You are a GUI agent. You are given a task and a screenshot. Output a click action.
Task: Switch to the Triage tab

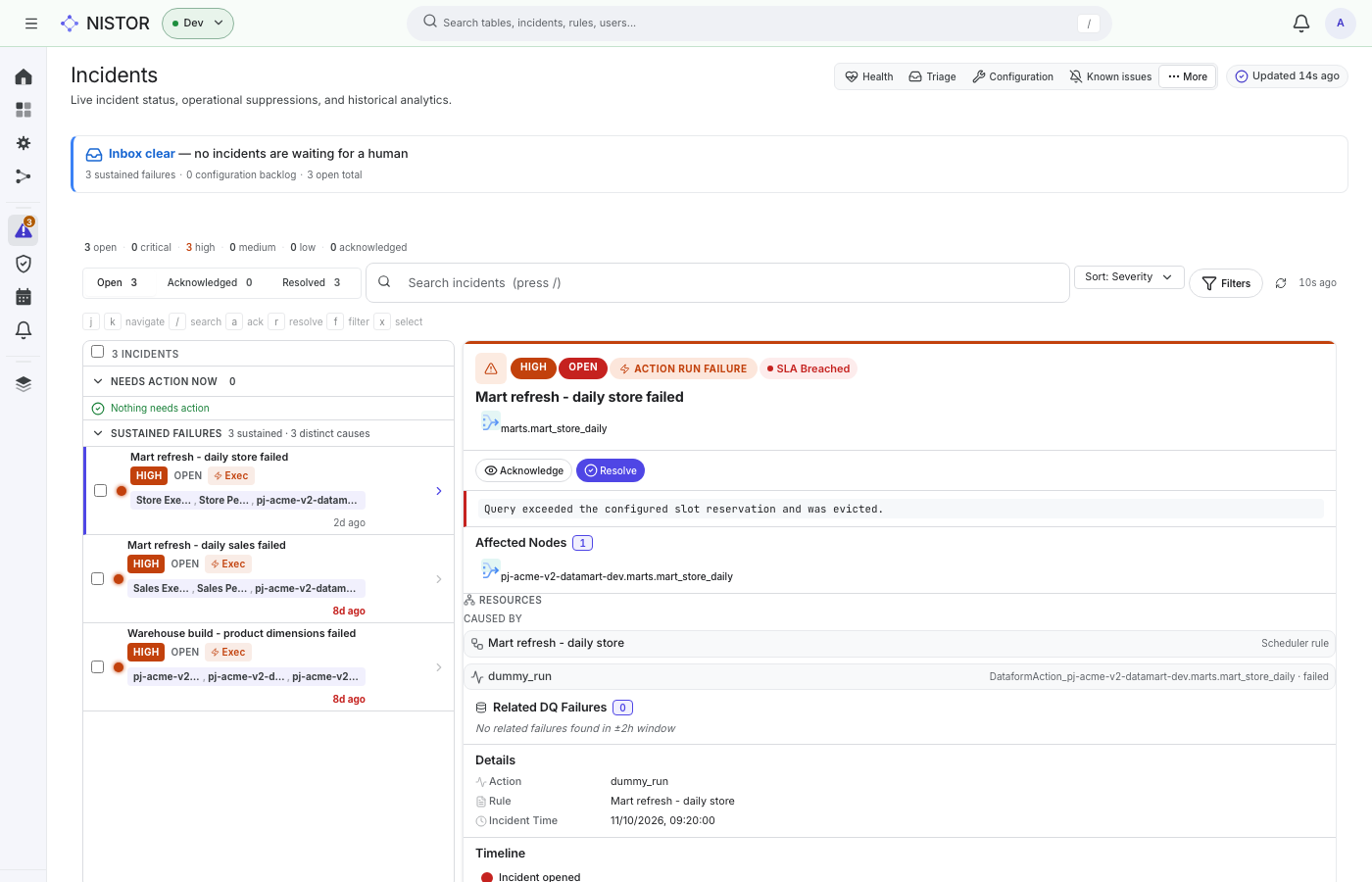(x=932, y=76)
